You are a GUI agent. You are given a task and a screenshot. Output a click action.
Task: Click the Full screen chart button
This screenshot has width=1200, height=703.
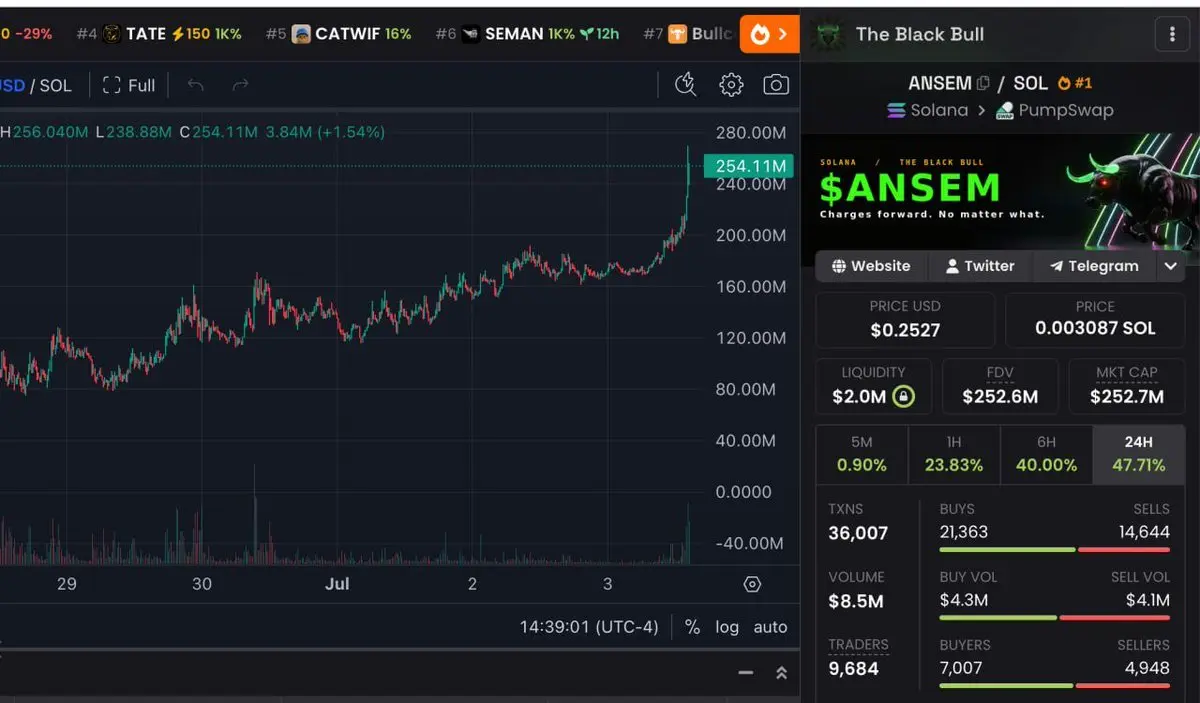pyautogui.click(x=129, y=85)
